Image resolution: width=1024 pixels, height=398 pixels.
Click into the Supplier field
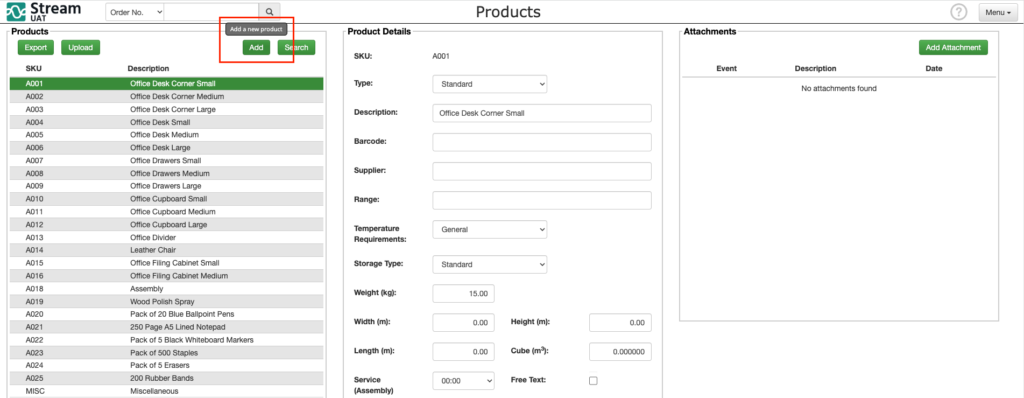point(542,171)
